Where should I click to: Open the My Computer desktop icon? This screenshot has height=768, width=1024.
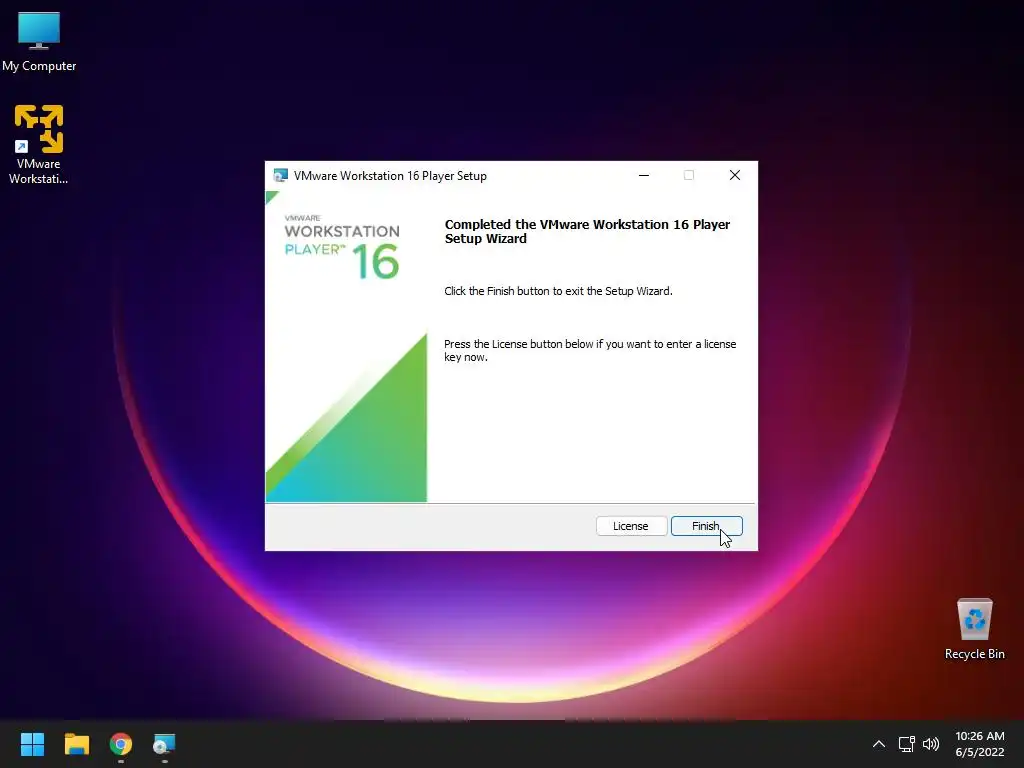pyautogui.click(x=39, y=42)
